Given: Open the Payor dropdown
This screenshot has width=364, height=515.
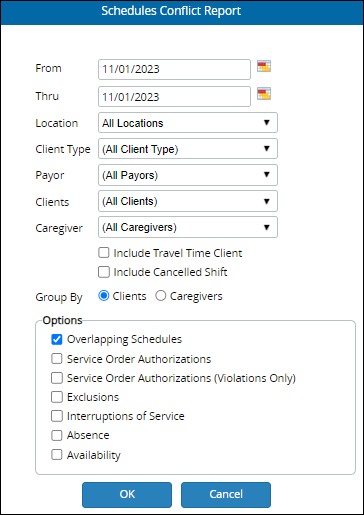Looking at the screenshot, I should coord(188,175).
